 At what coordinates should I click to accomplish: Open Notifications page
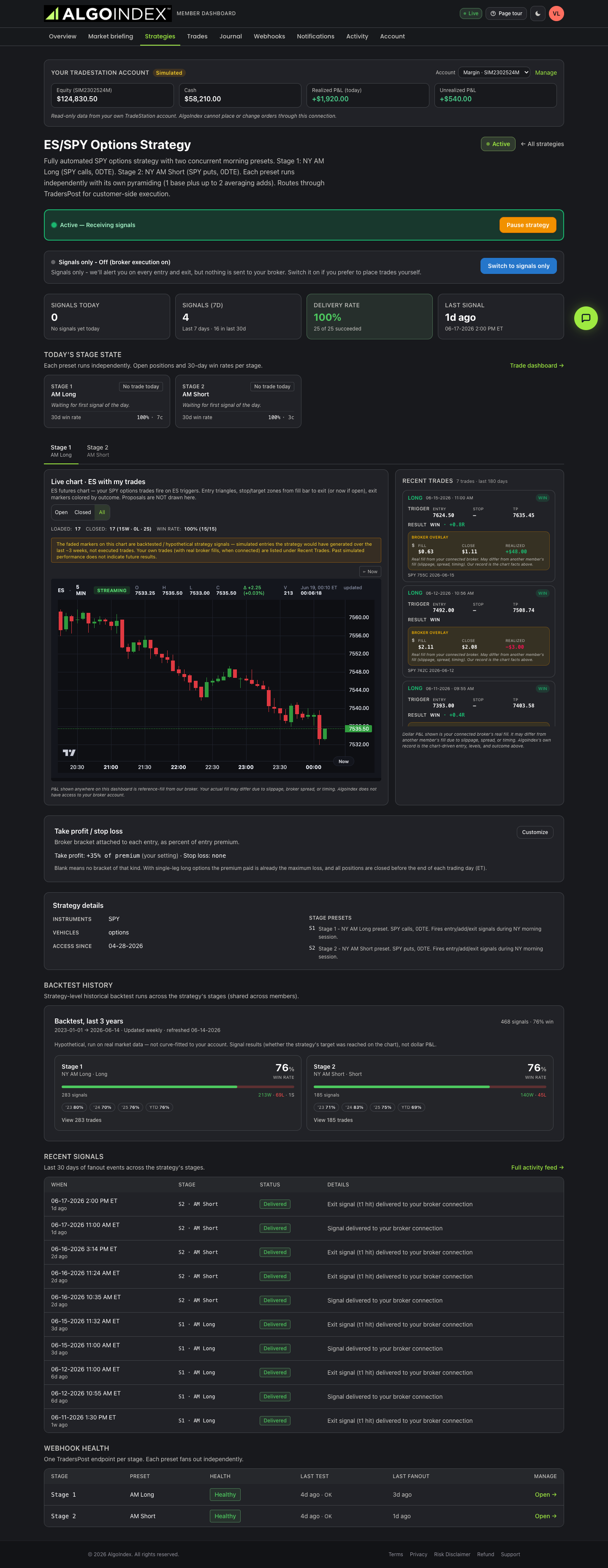tap(315, 37)
